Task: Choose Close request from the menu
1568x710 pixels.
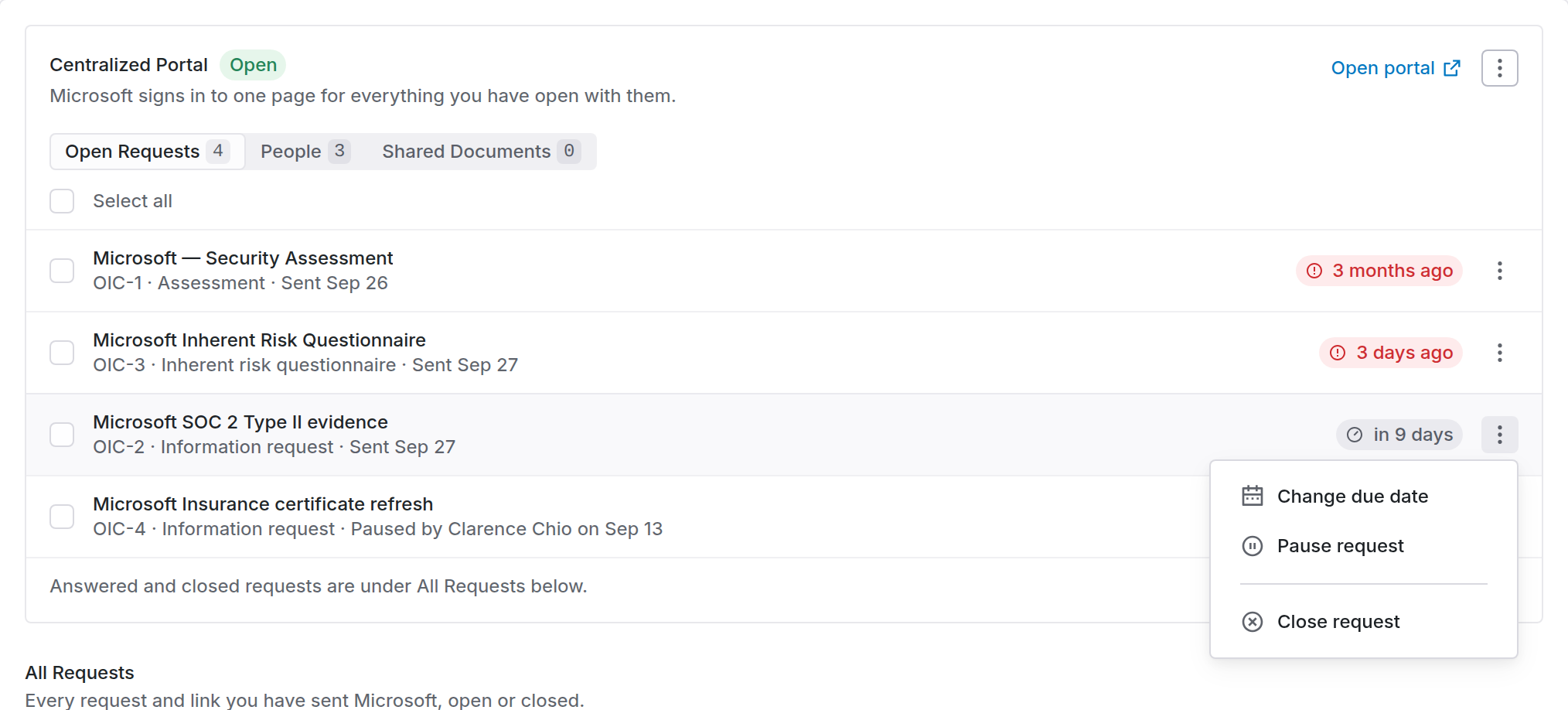Action: pyautogui.click(x=1364, y=622)
